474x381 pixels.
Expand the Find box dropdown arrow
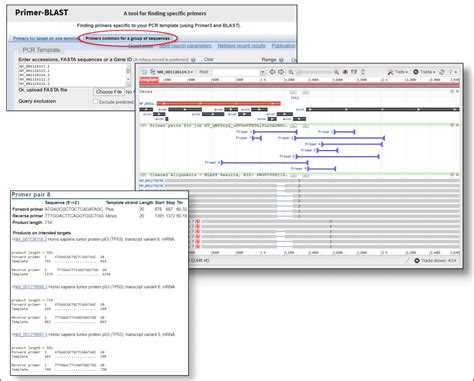click(x=262, y=72)
